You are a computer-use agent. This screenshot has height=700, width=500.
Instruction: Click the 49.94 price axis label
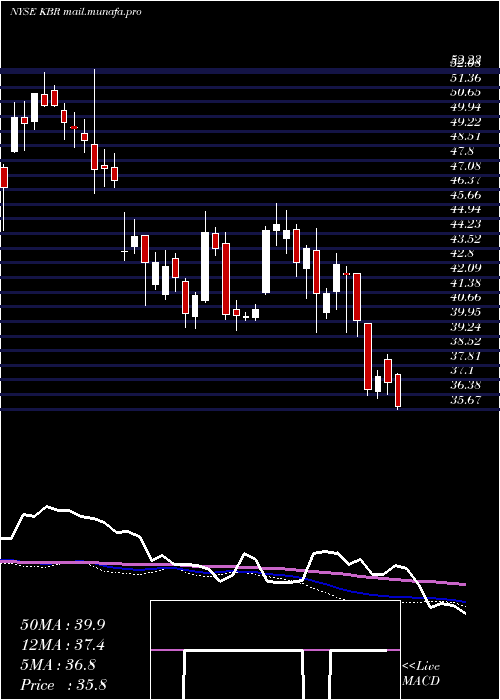click(465, 107)
